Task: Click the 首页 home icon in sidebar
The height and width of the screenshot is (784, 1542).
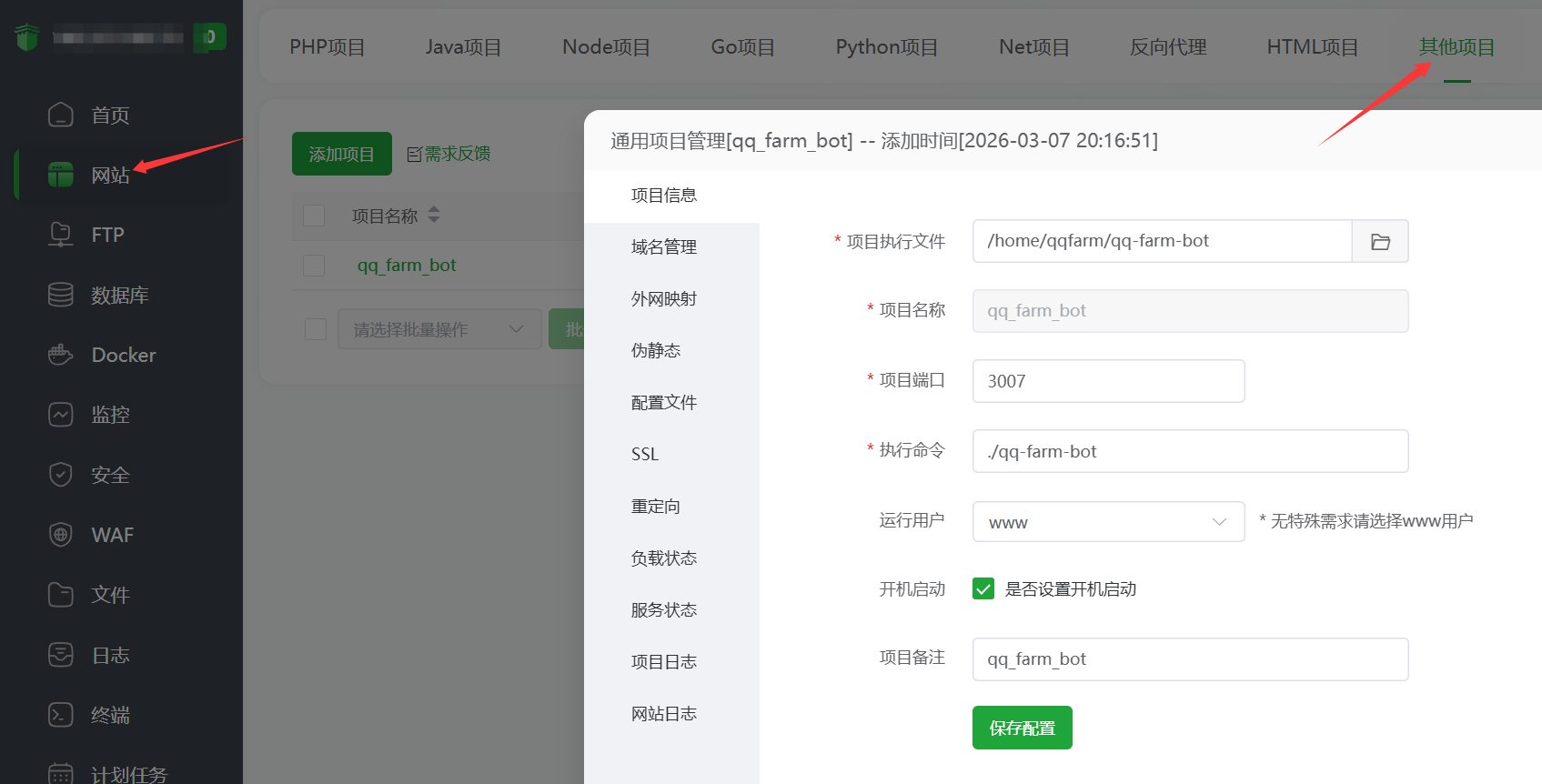Action: (x=60, y=115)
